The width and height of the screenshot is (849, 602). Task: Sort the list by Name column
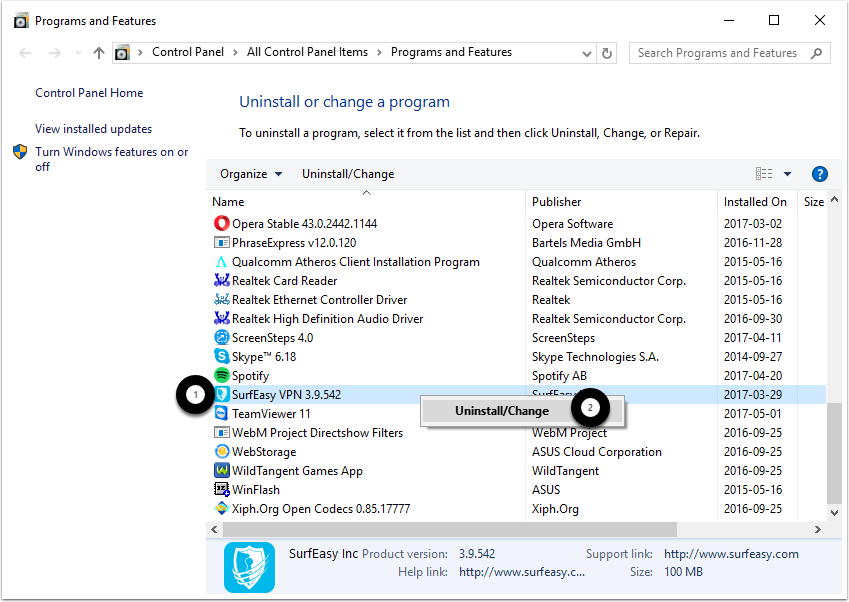[366, 201]
